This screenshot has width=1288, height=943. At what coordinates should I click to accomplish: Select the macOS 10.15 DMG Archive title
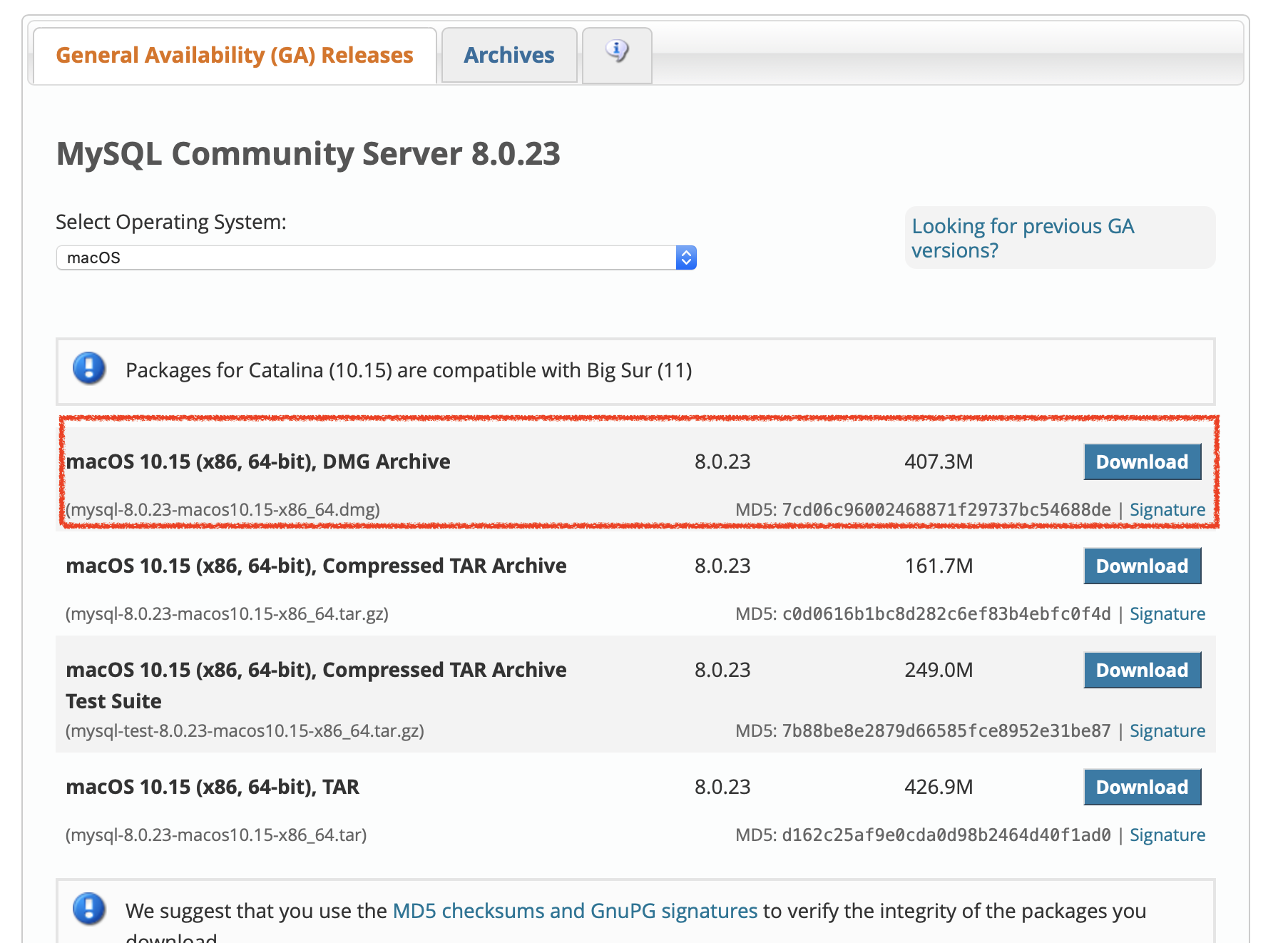(x=258, y=462)
